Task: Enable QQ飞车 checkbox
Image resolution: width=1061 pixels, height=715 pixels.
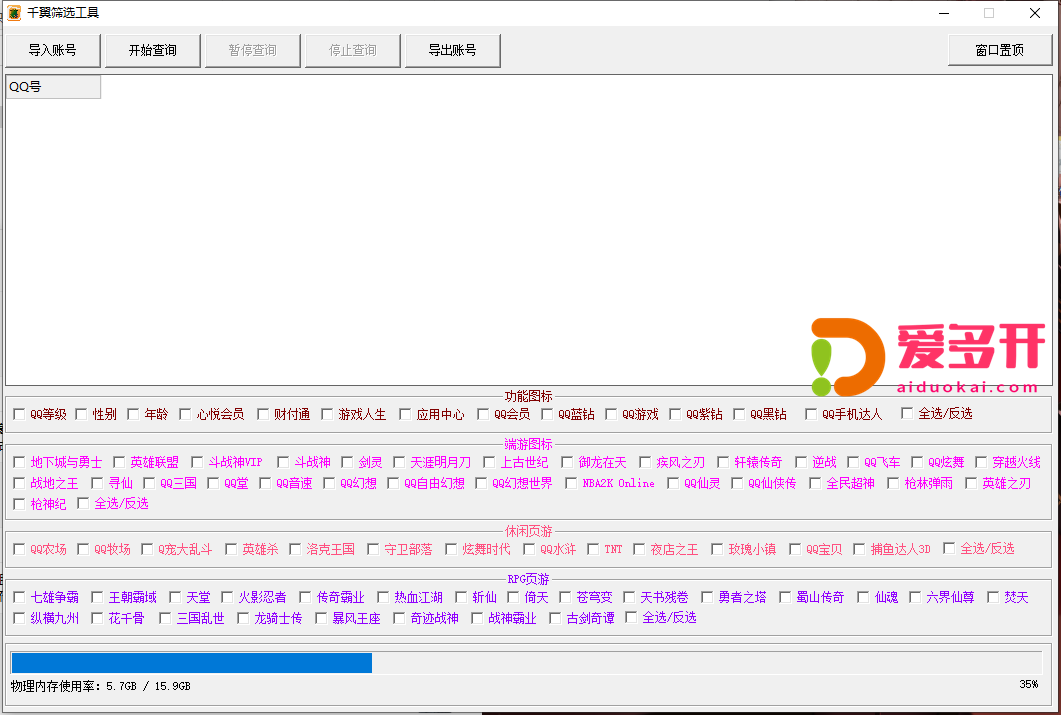Action: (853, 462)
